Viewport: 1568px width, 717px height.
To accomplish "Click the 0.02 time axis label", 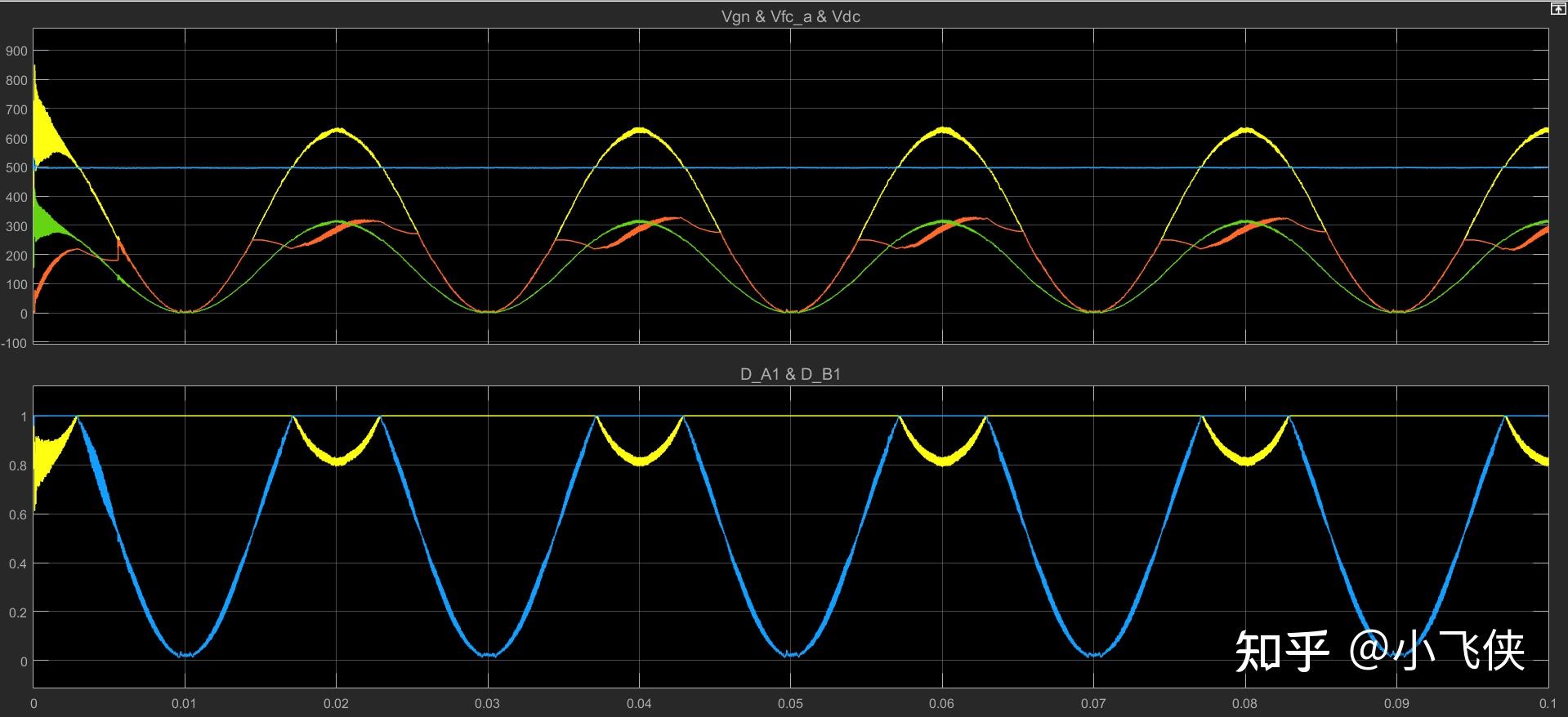I will (x=336, y=703).
